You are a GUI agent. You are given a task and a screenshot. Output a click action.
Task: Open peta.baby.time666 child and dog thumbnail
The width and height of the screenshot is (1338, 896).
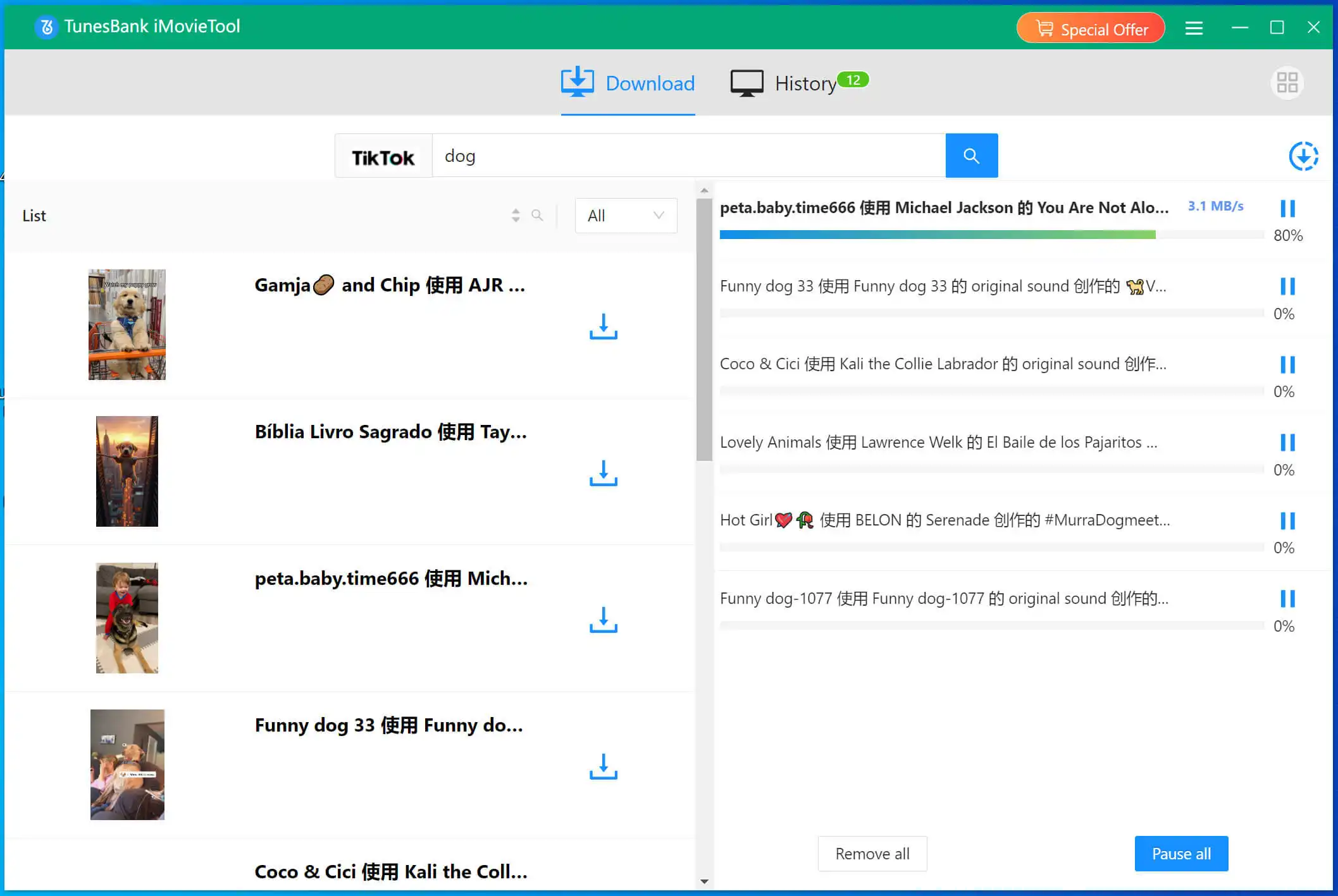[127, 618]
